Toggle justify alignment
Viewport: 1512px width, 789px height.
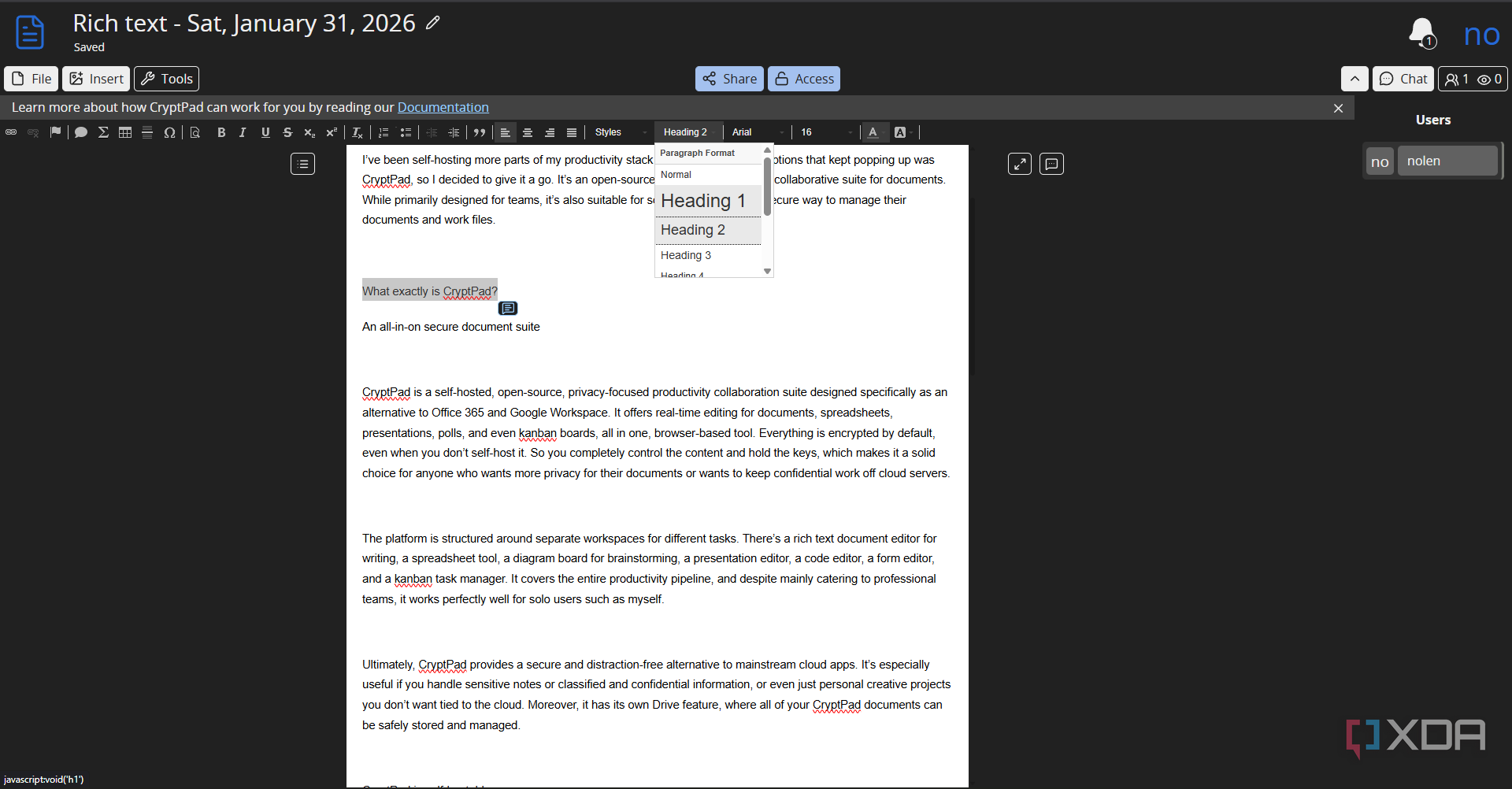tap(572, 132)
